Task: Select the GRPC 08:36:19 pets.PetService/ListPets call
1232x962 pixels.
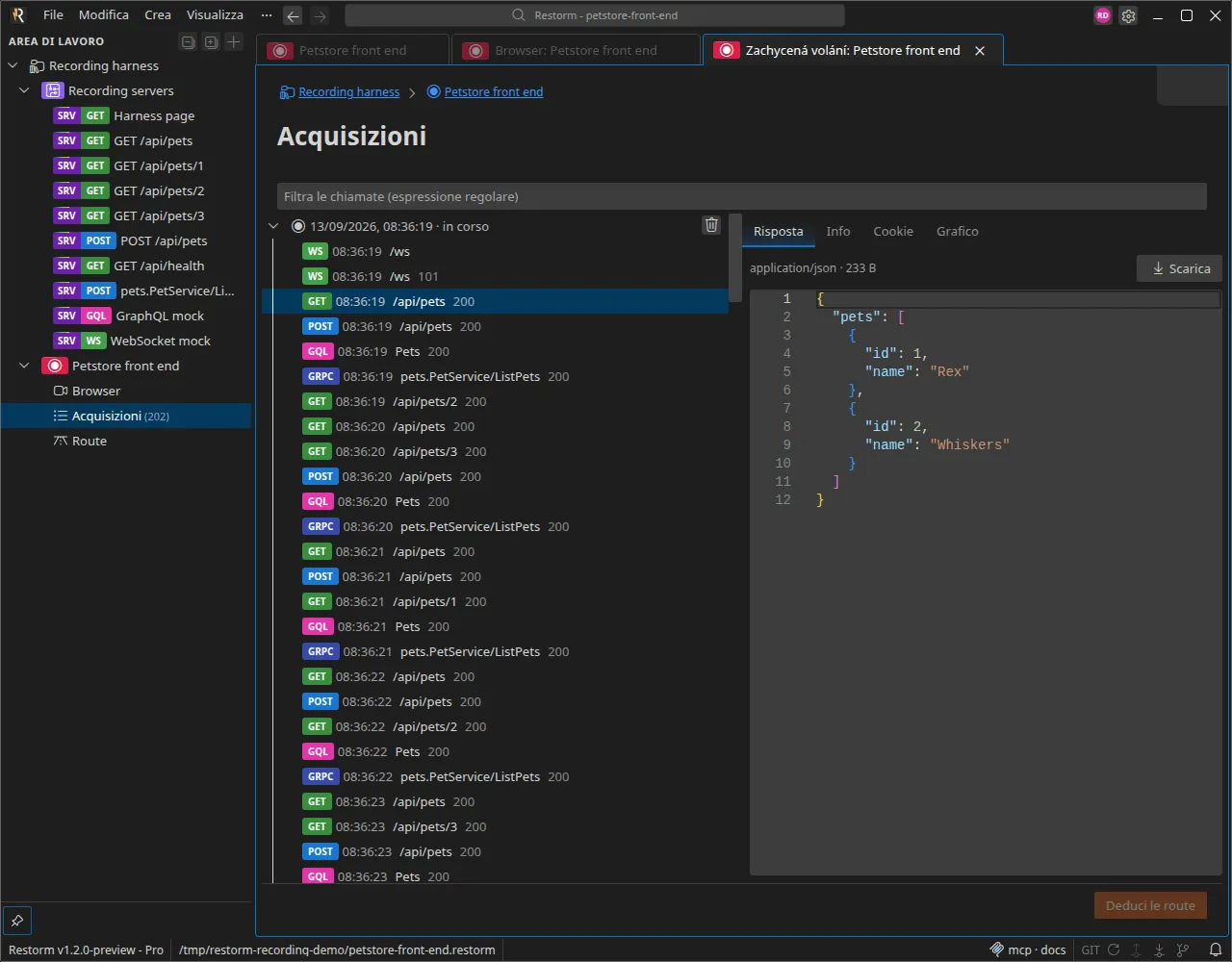Action: point(496,377)
